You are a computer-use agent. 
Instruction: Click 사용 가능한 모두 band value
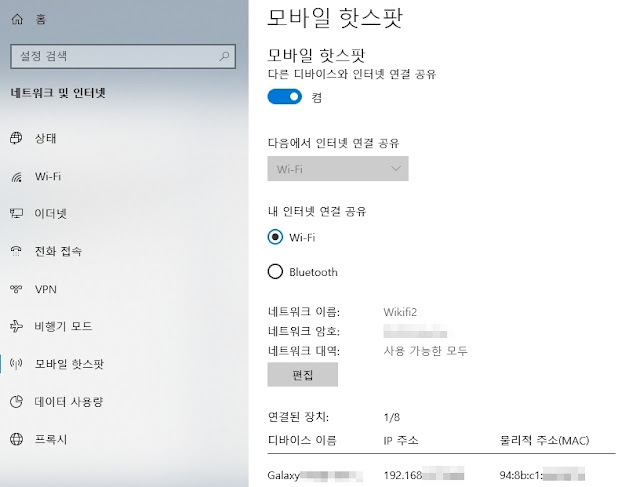click(x=425, y=351)
